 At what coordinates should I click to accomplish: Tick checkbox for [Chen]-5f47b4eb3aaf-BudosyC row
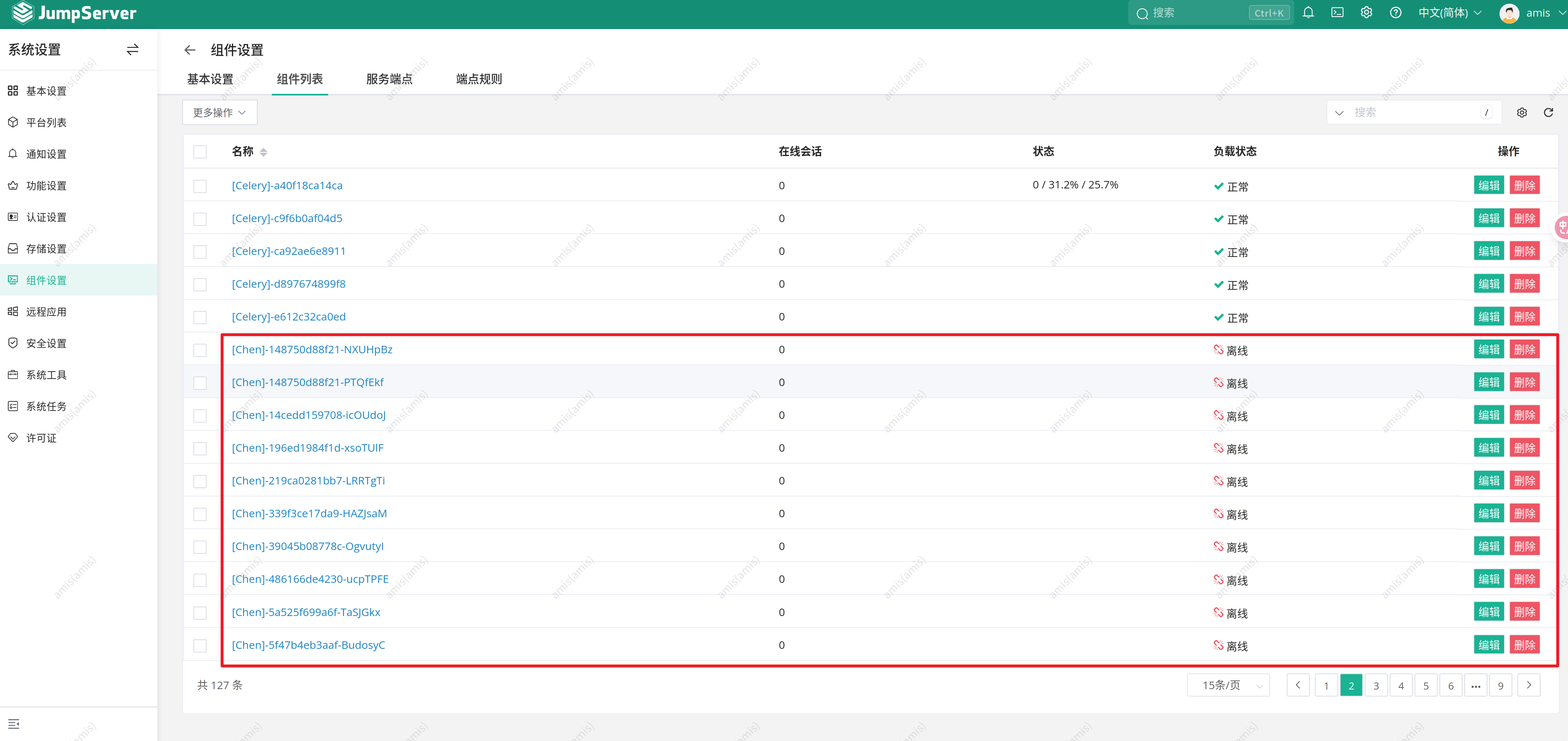200,646
